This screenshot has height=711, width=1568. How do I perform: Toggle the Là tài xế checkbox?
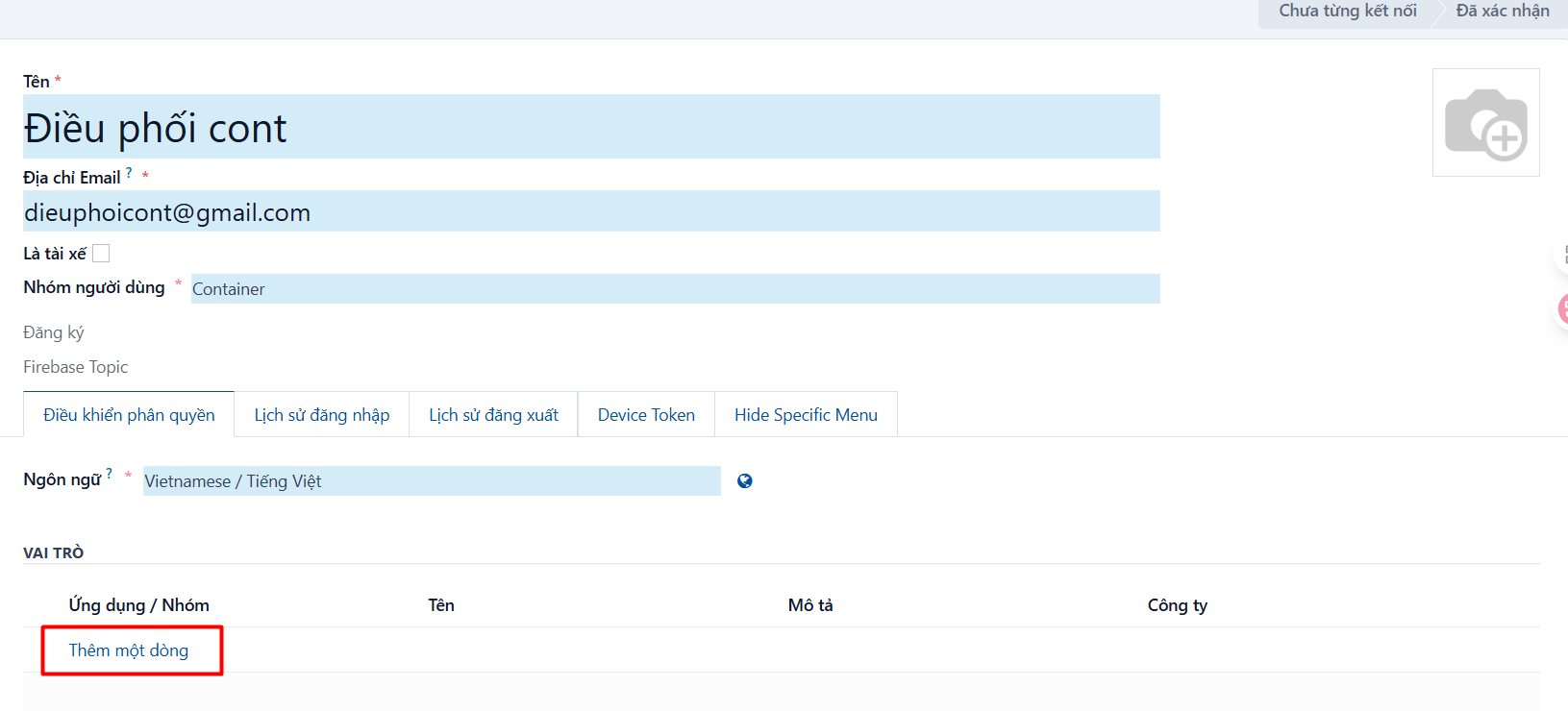(101, 254)
